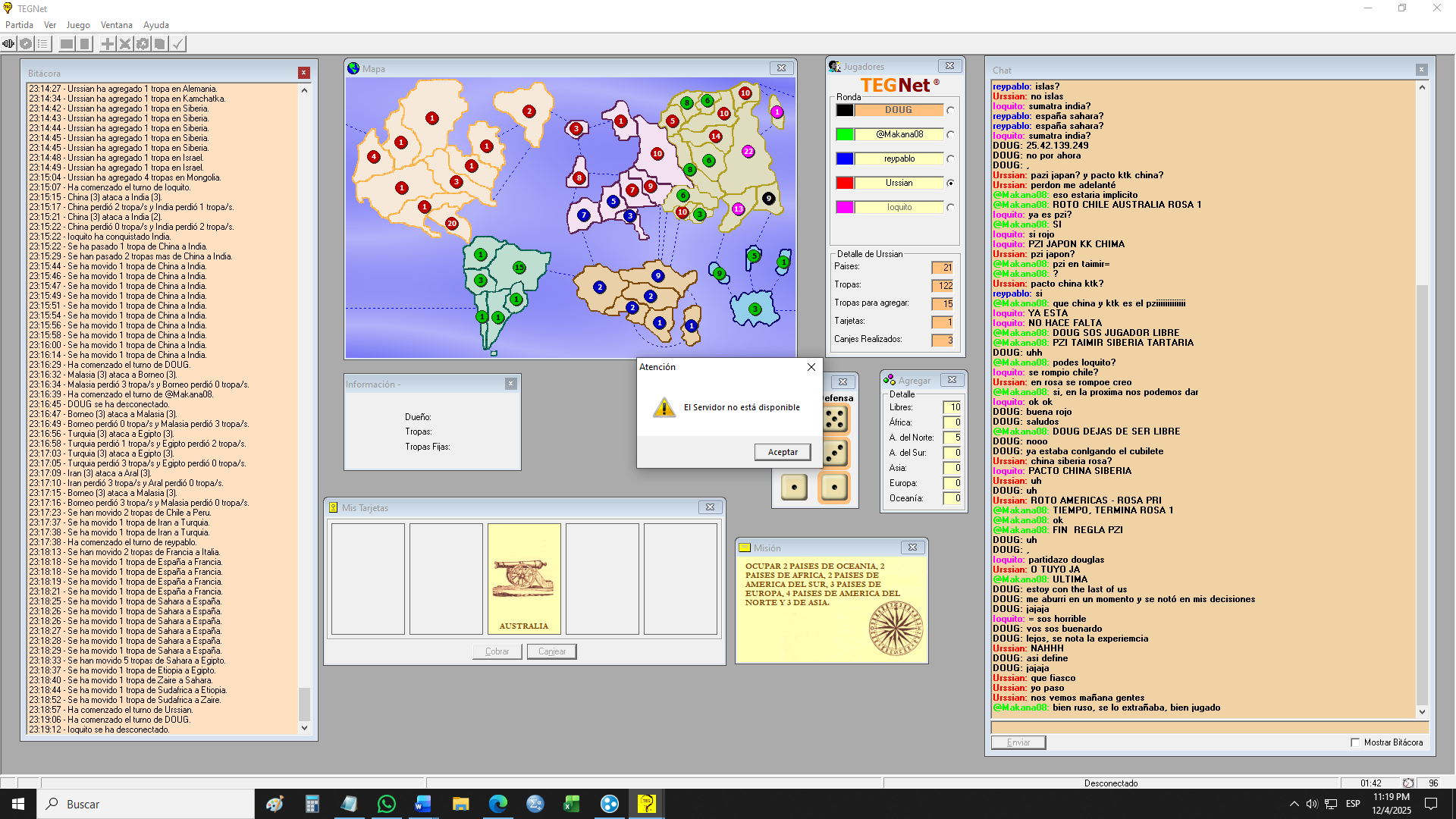This screenshot has height=819, width=1456.
Task: Click the red color swatch beside Urssian
Action: 845,183
